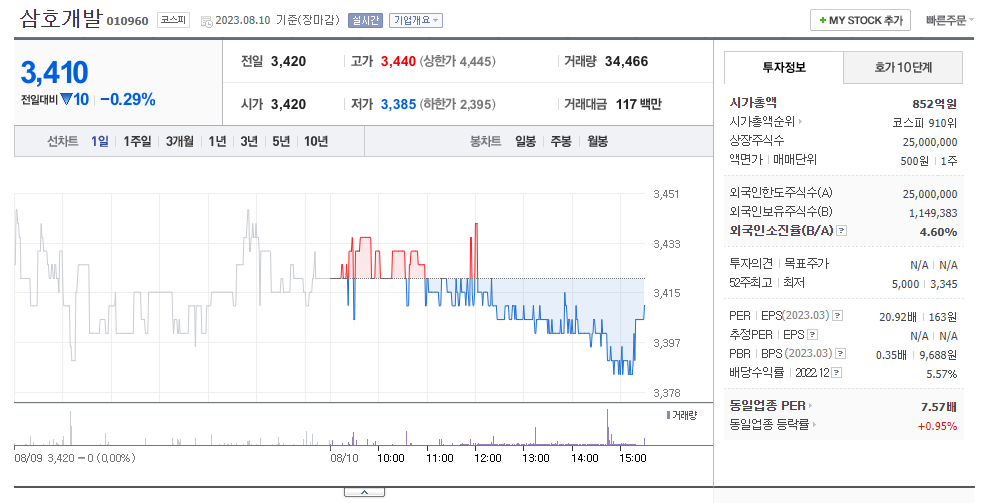
Task: Click the 코스피 market badge
Action: (173, 20)
